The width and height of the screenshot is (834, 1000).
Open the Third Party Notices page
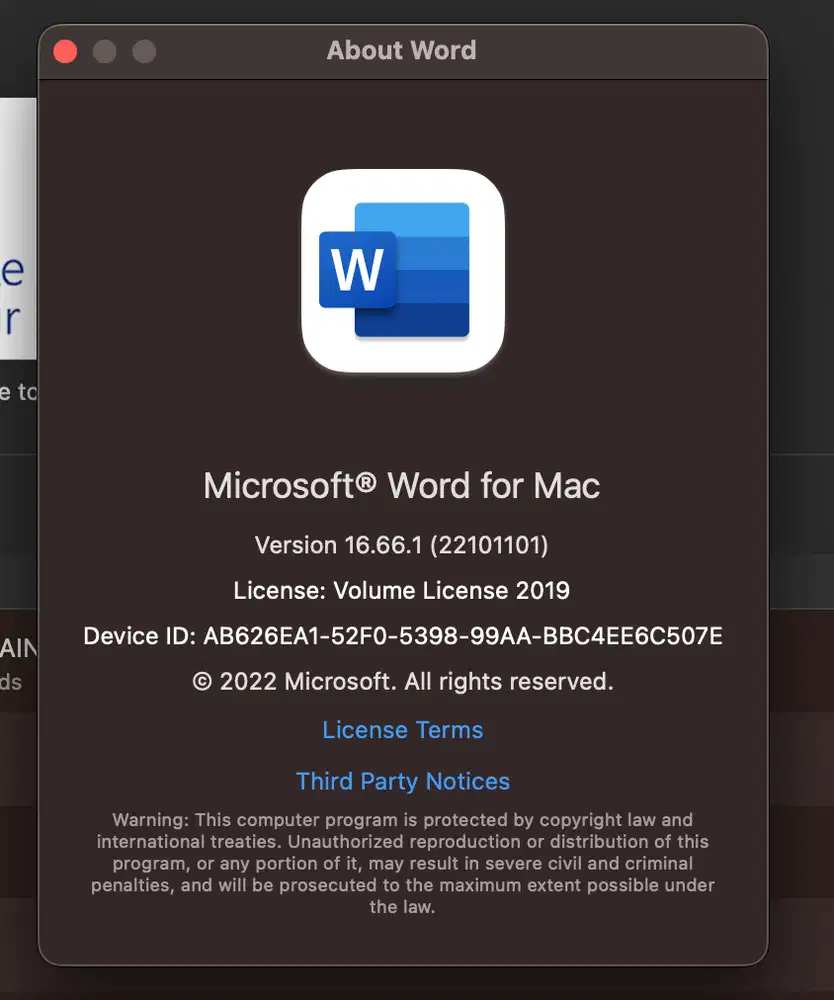pyautogui.click(x=402, y=781)
